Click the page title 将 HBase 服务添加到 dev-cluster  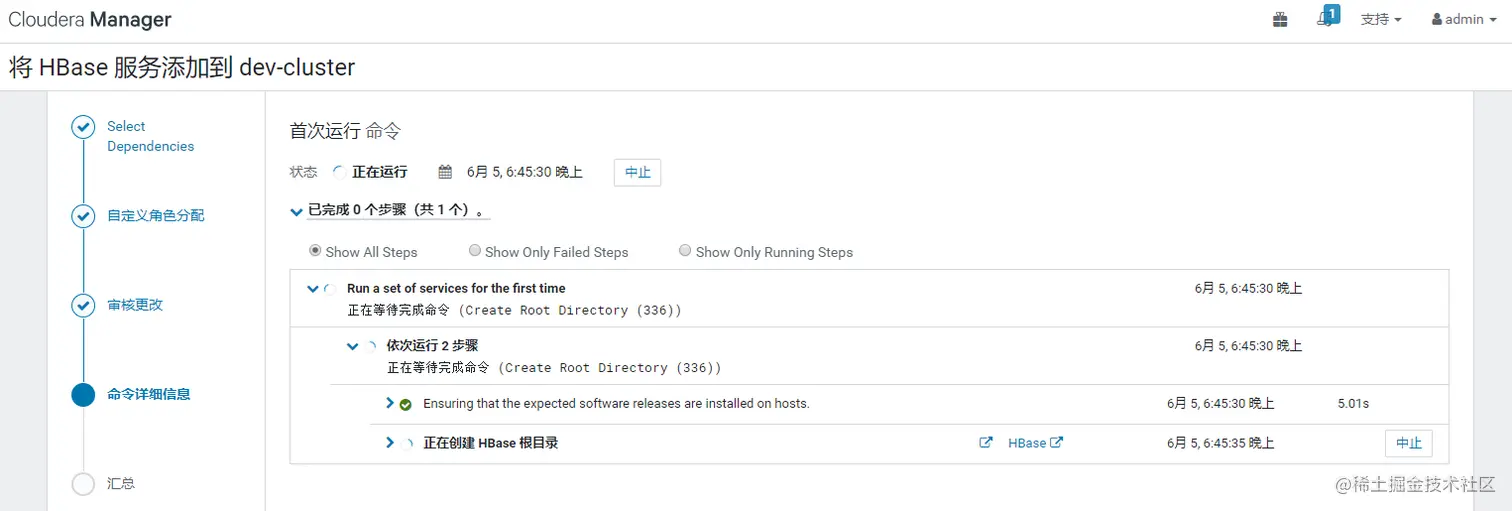click(182, 67)
